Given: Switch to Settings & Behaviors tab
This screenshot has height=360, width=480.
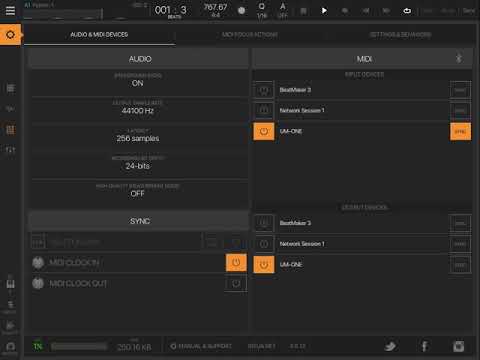Looking at the screenshot, I should (400, 35).
